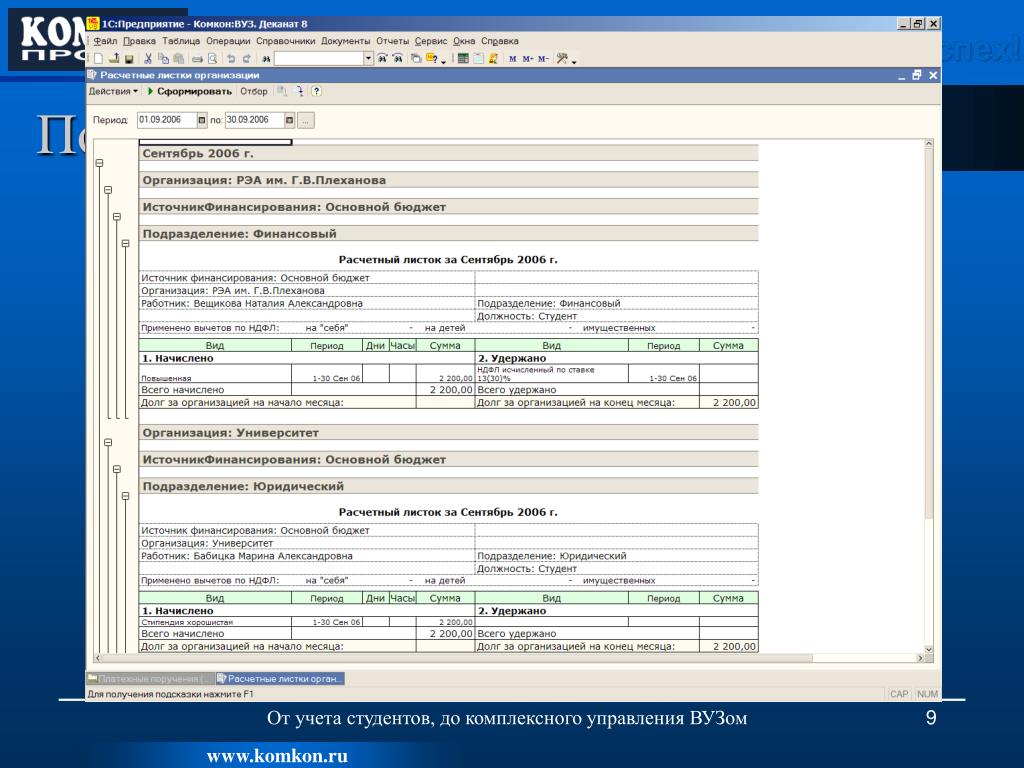Click the Работник: Бабицка Марина Александровна cell
Image resolution: width=1024 pixels, height=768 pixels.
point(307,556)
